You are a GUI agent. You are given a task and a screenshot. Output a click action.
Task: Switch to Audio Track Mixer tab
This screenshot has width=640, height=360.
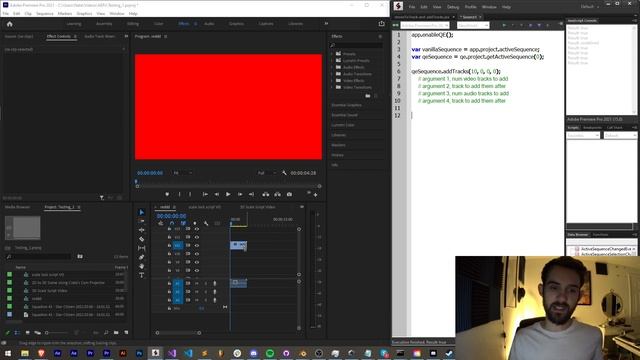(x=100, y=36)
